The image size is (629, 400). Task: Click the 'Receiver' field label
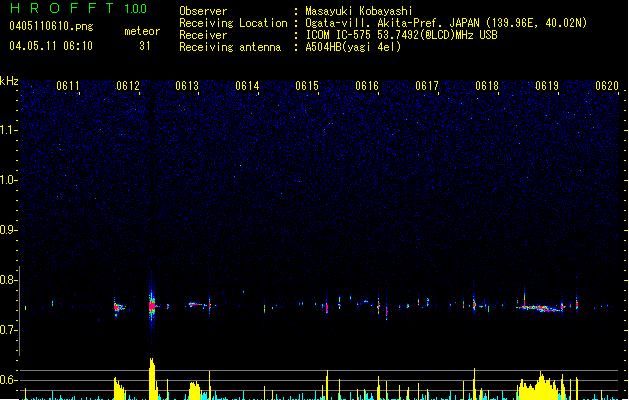(203, 35)
